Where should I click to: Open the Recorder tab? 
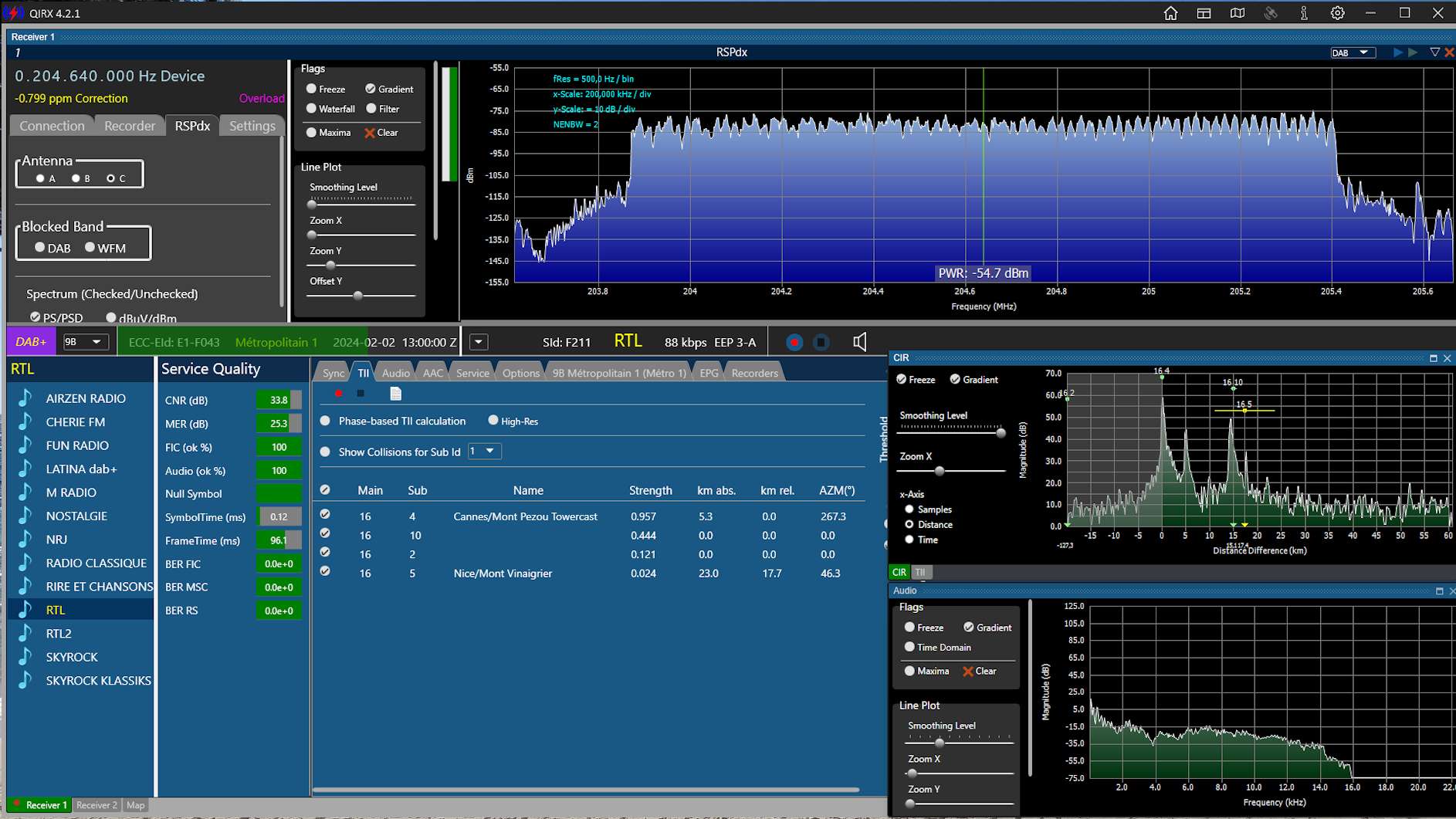[130, 126]
